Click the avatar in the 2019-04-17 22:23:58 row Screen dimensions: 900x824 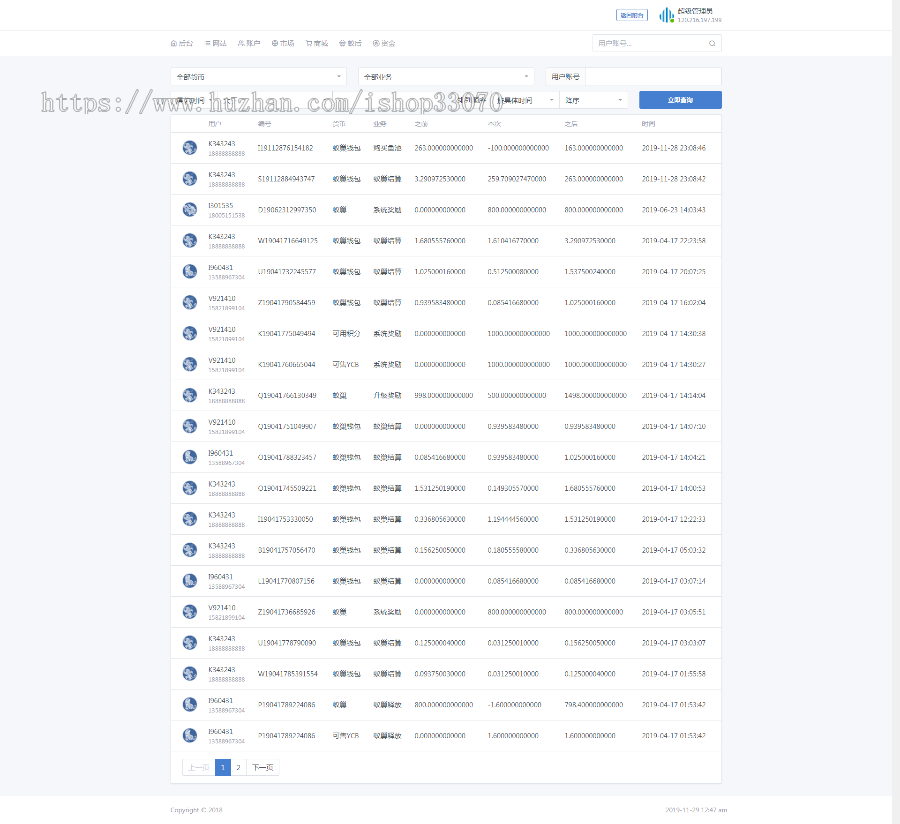tap(190, 241)
